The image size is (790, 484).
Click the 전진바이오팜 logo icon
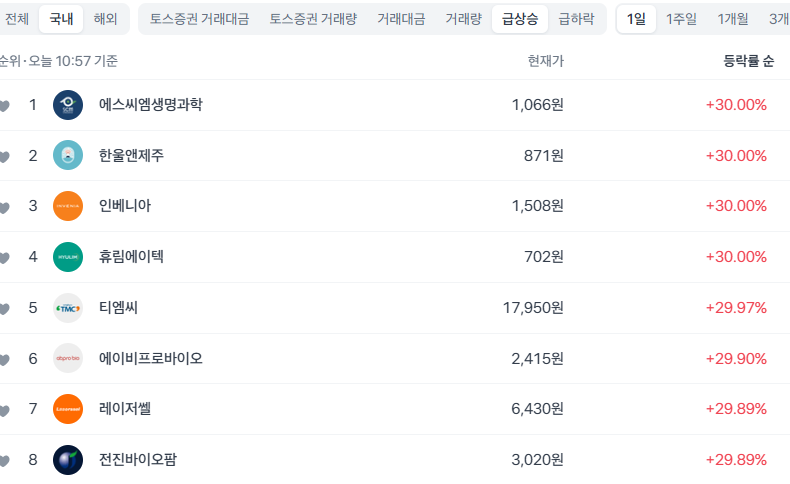pos(68,460)
